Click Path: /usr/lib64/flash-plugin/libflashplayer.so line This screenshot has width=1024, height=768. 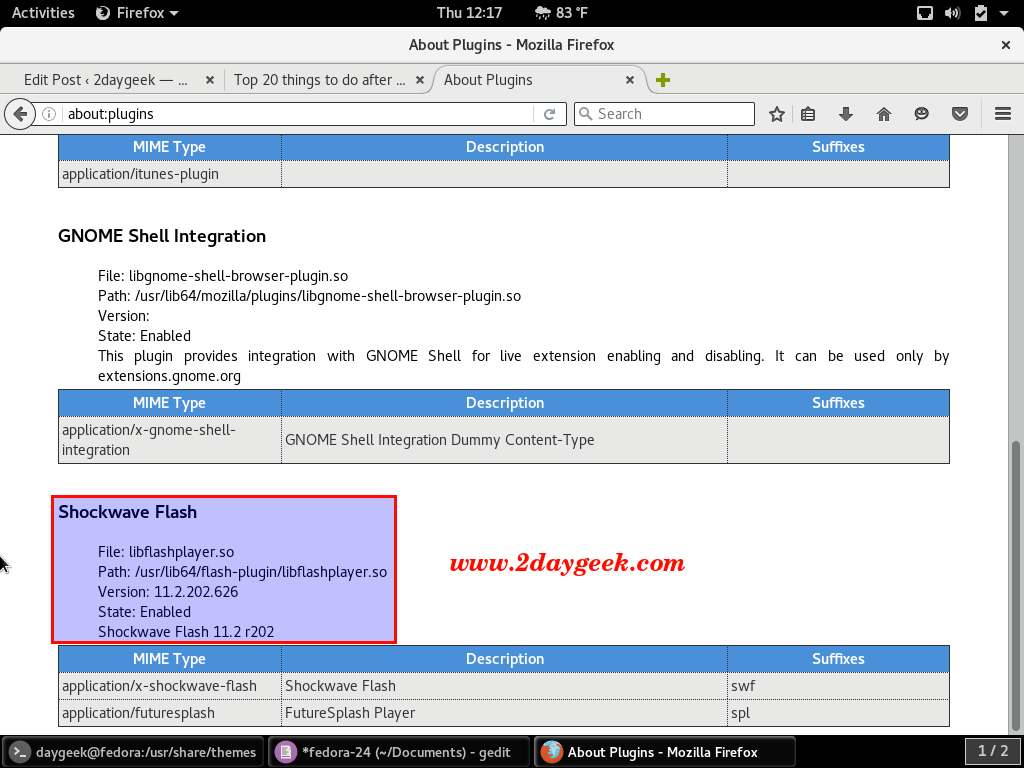pos(242,572)
